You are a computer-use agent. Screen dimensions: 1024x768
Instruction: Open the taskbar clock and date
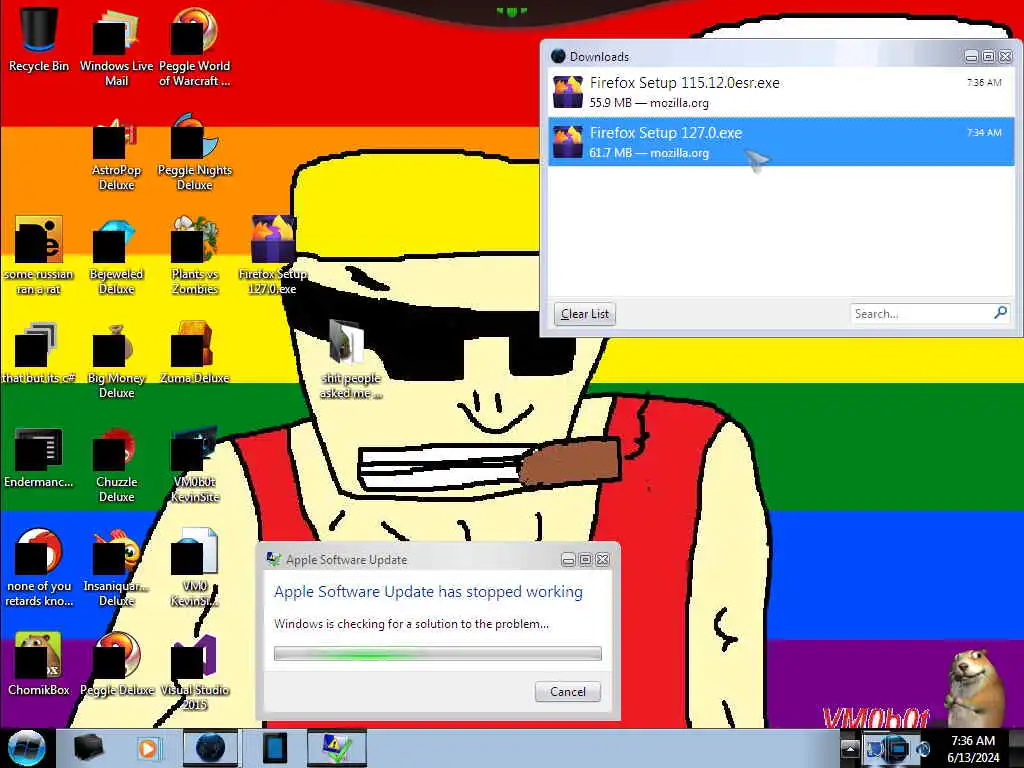point(973,748)
